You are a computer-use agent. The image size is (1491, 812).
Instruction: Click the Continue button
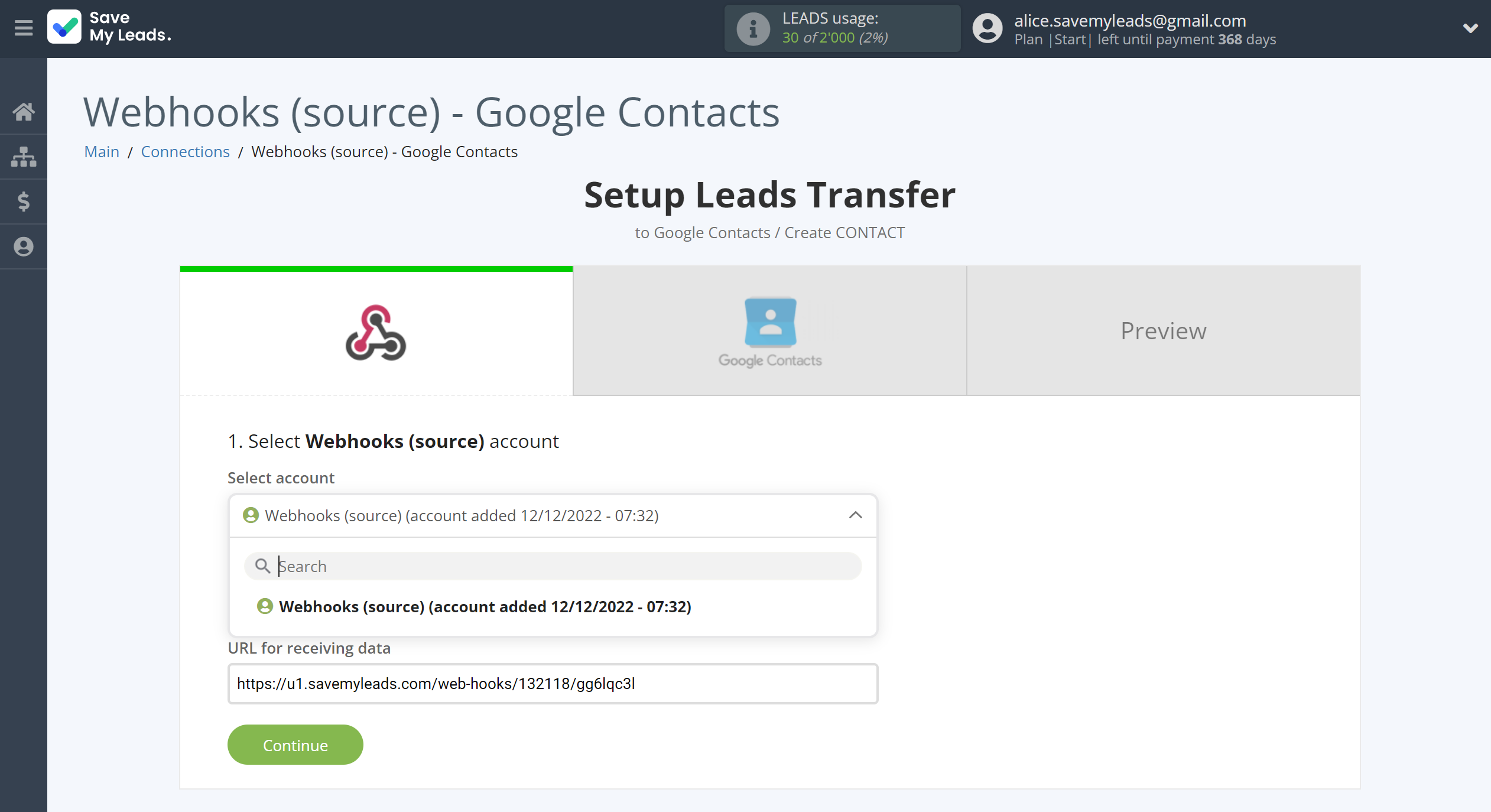(295, 744)
